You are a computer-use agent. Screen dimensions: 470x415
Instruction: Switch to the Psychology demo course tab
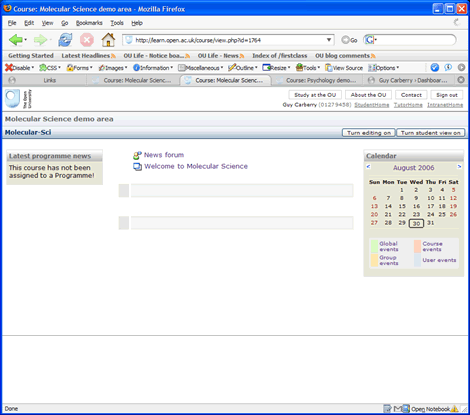(317, 80)
